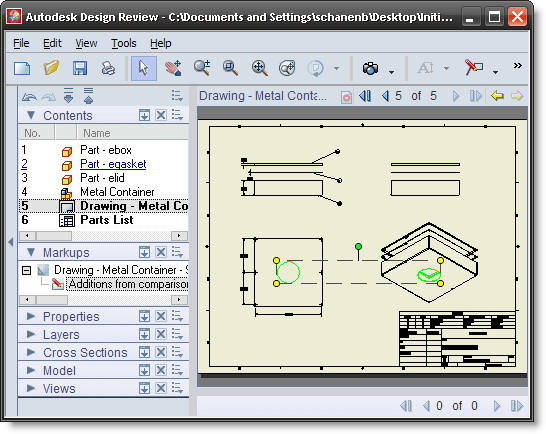Screen dimensions: 546x434
Task: Expand the Properties palette
Action: (x=31, y=316)
